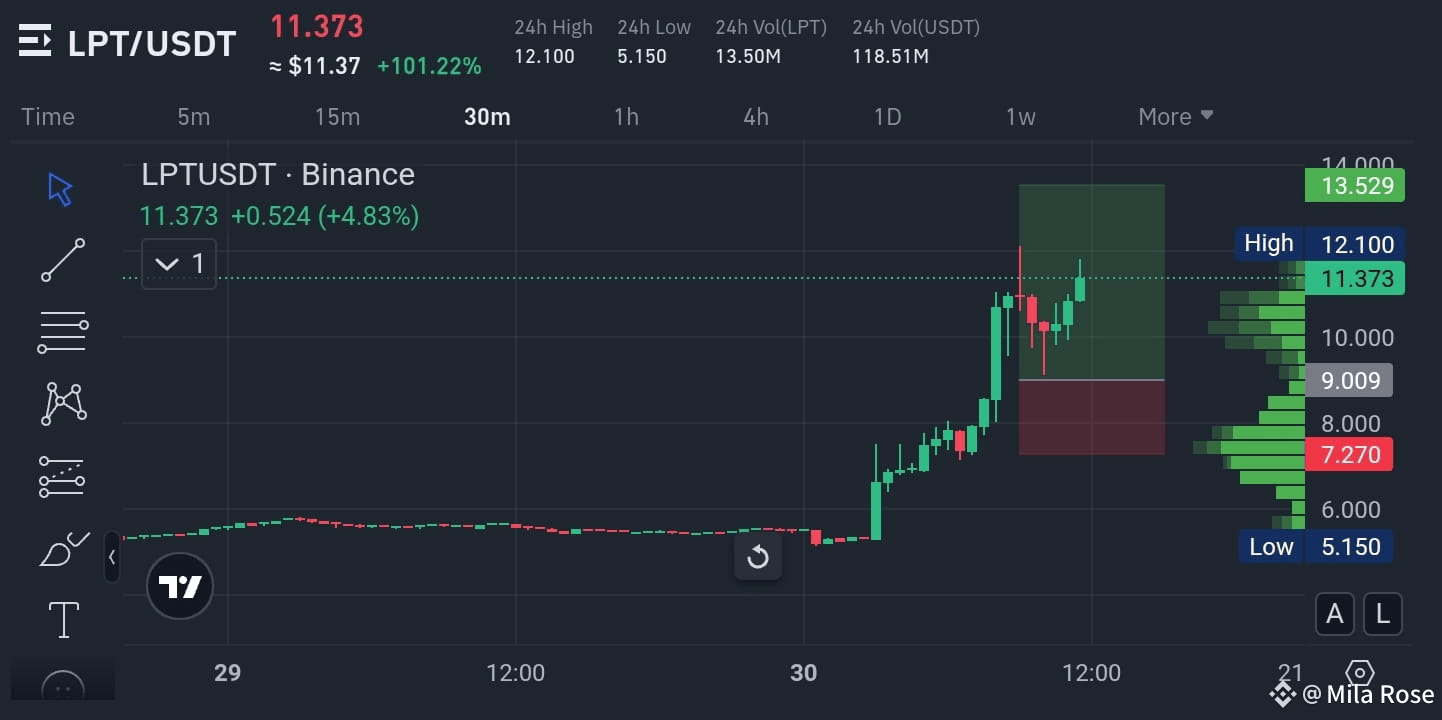1442x720 pixels.
Task: Open the hamburger menu next to LPT/USDT
Action: (33, 40)
